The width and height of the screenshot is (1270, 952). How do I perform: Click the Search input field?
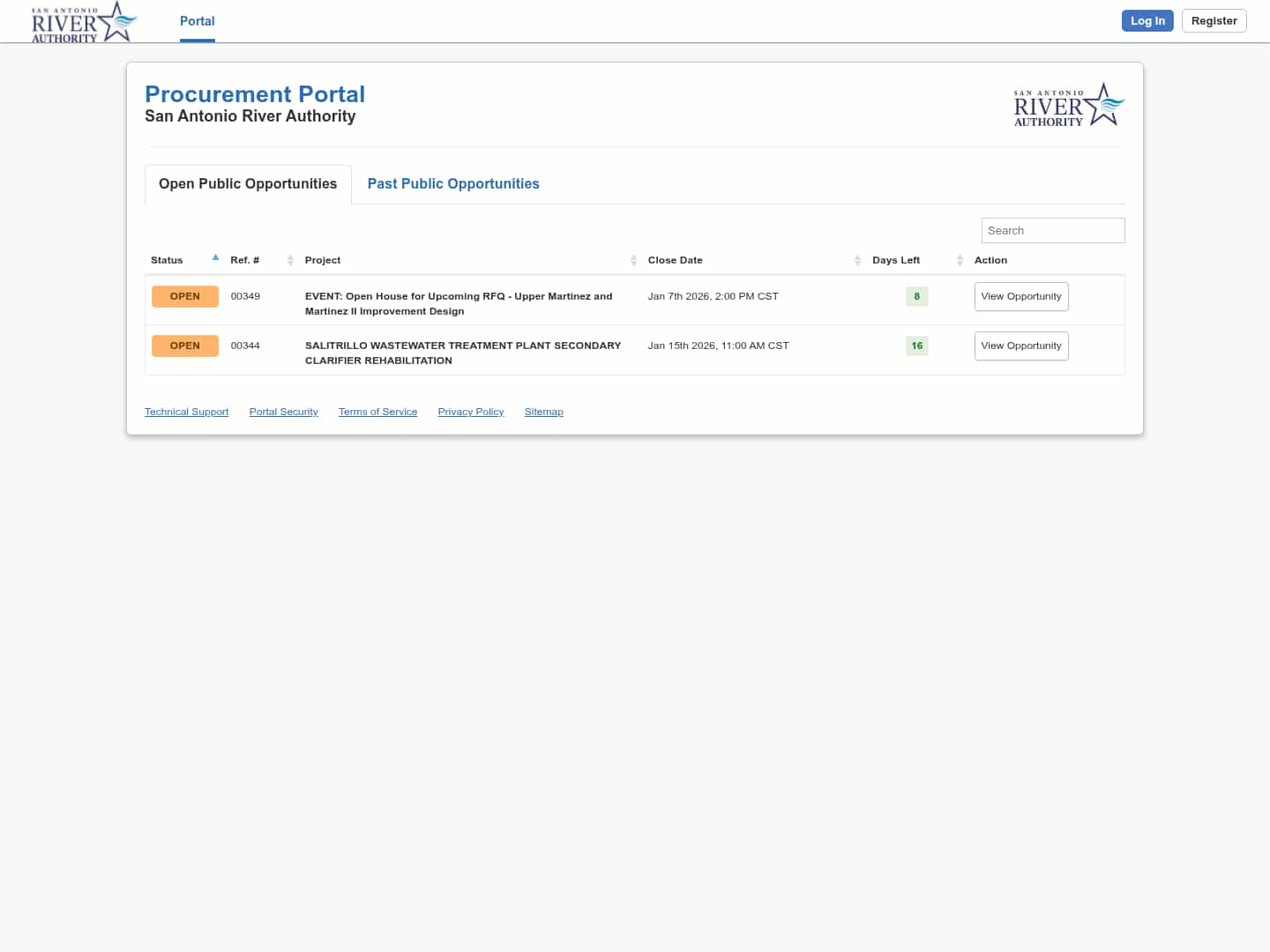[1053, 230]
